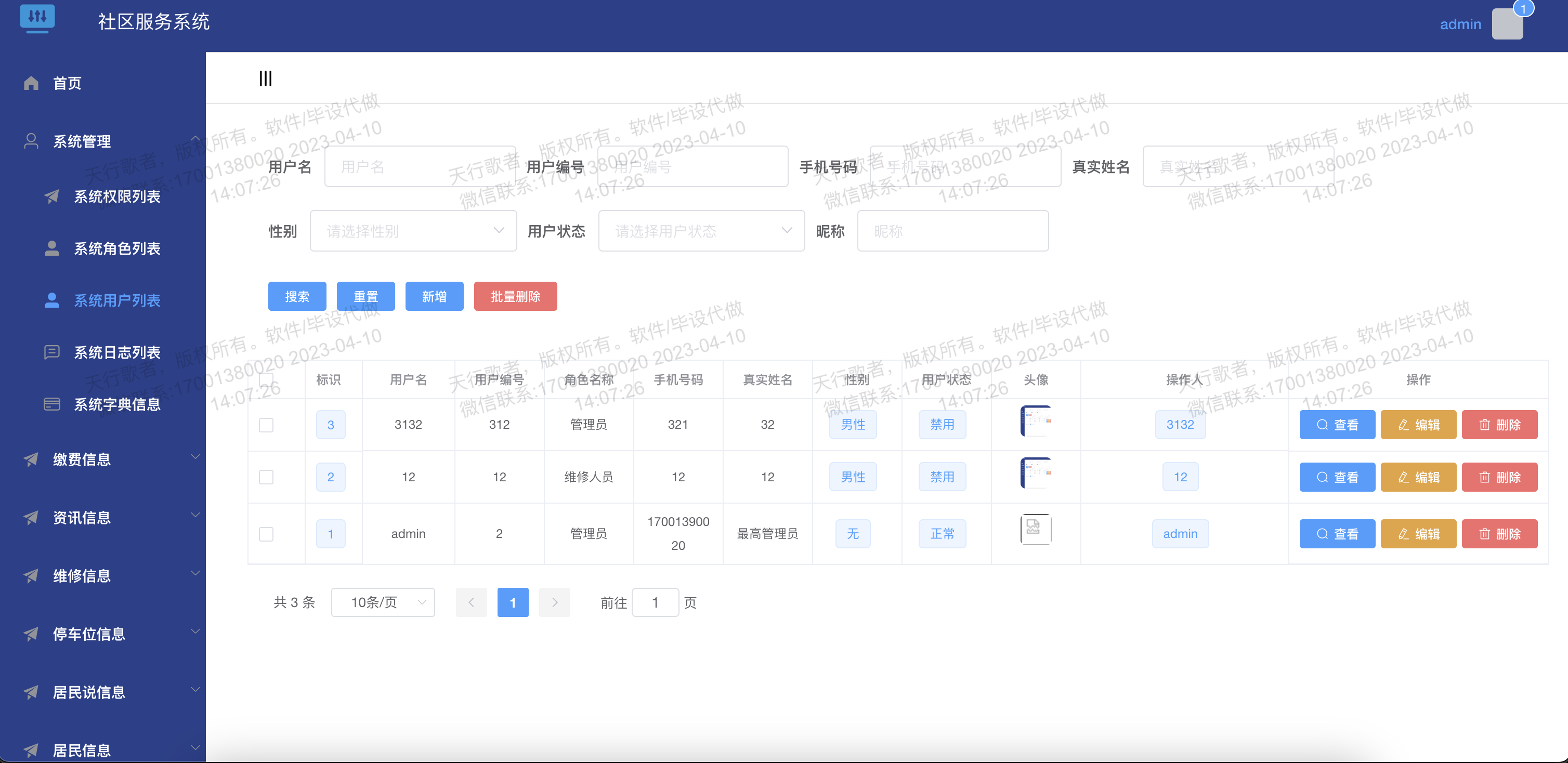The height and width of the screenshot is (763, 1568).
Task: Click the person icon beside 系统角色列表
Action: click(x=52, y=247)
